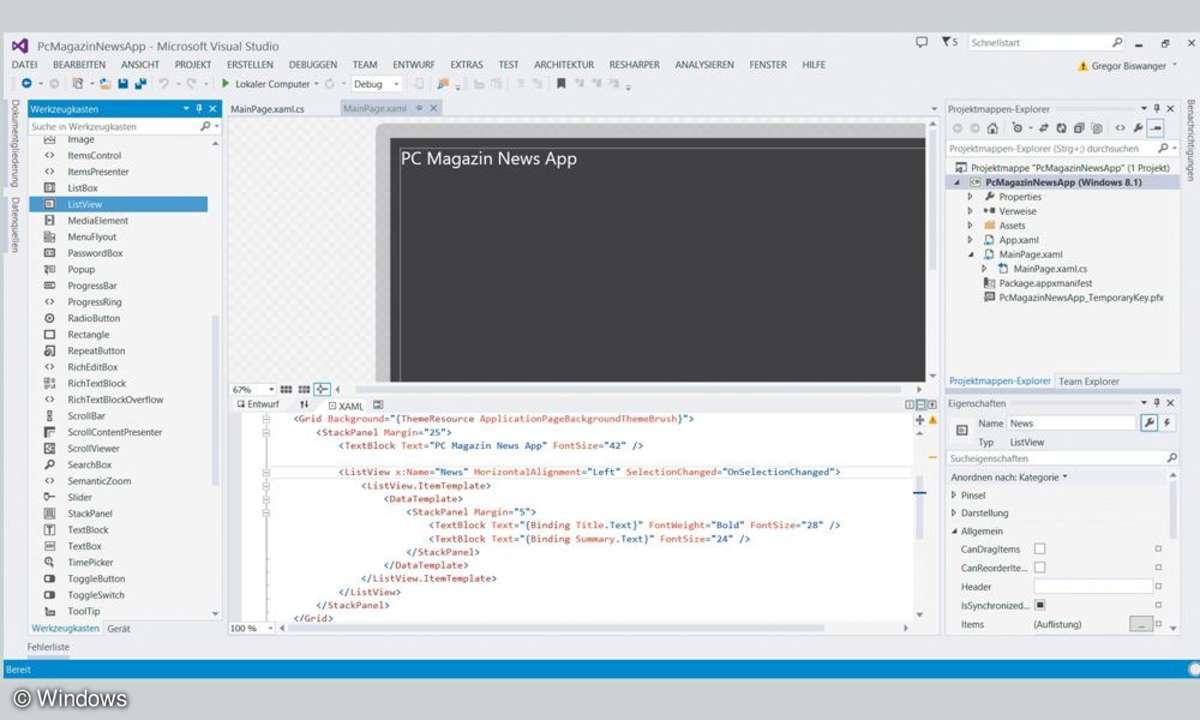Click the feedback speech bubble icon
1200x720 pixels.
tap(921, 43)
